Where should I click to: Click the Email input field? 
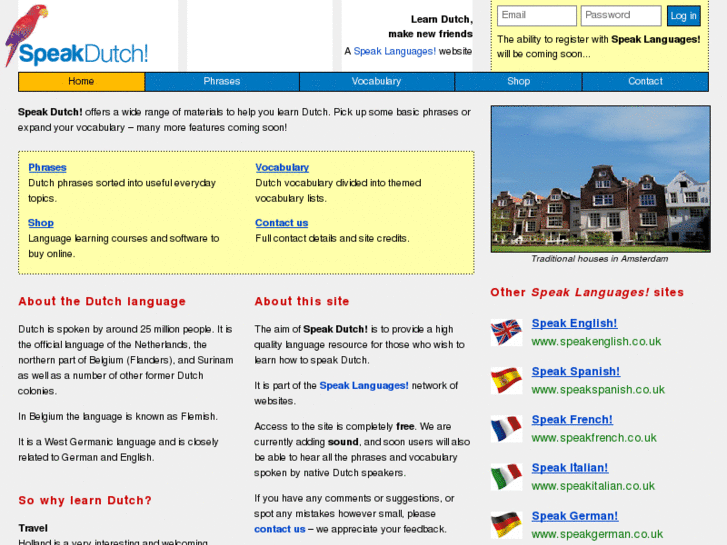pos(536,15)
